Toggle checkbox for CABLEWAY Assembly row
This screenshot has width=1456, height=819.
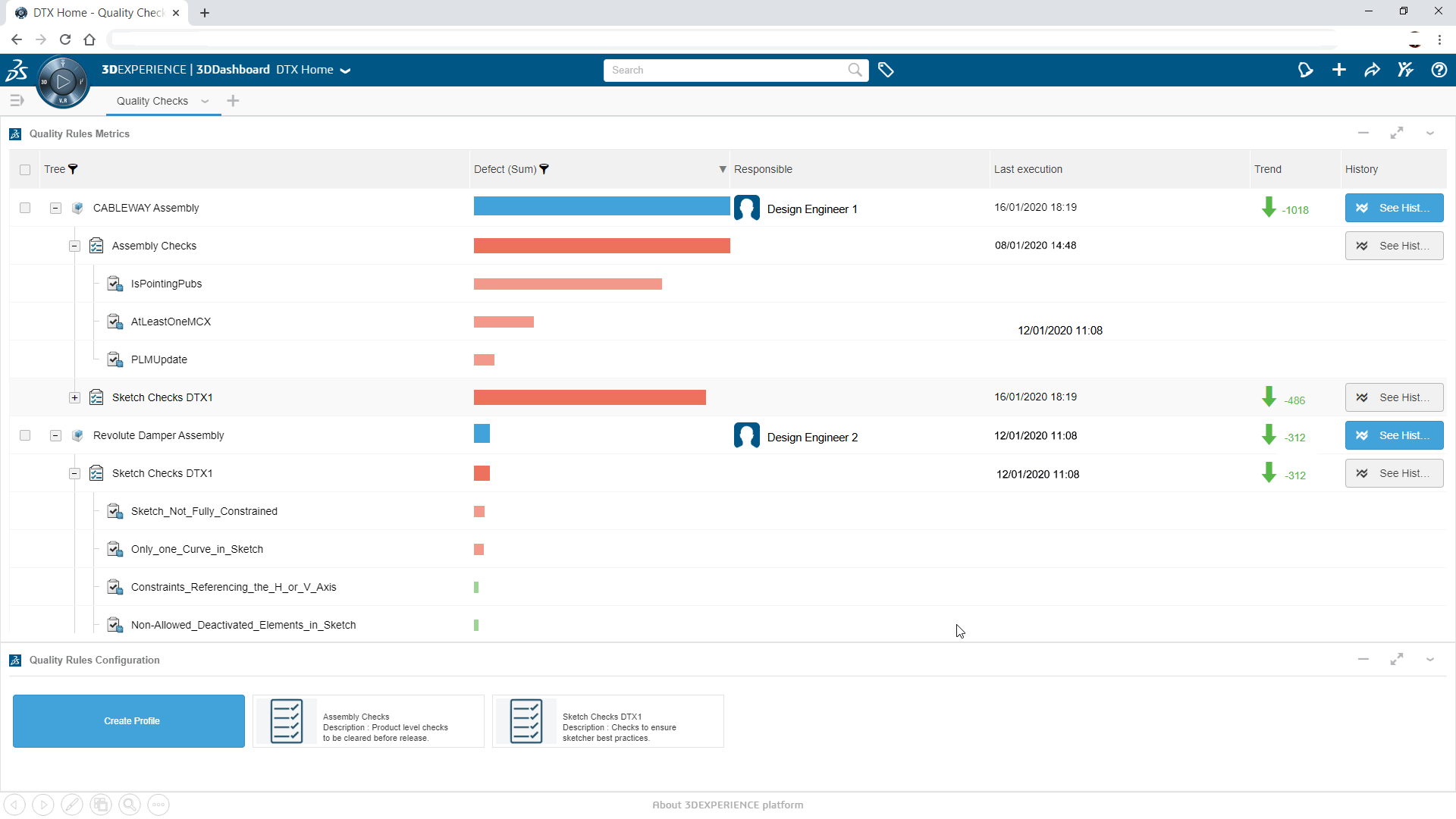click(25, 207)
